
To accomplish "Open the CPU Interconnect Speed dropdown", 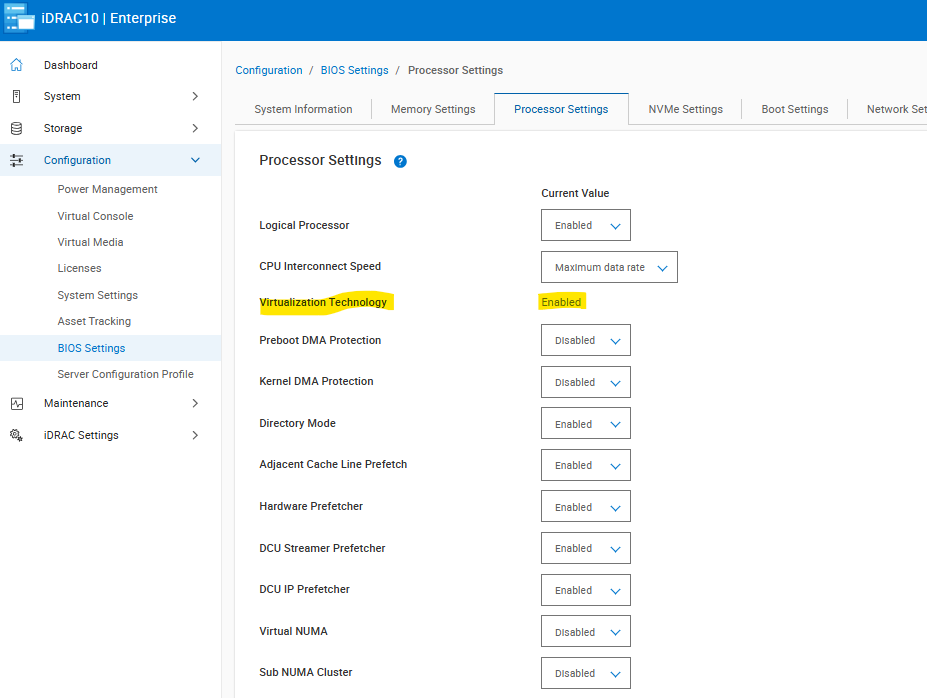I will pos(608,266).
